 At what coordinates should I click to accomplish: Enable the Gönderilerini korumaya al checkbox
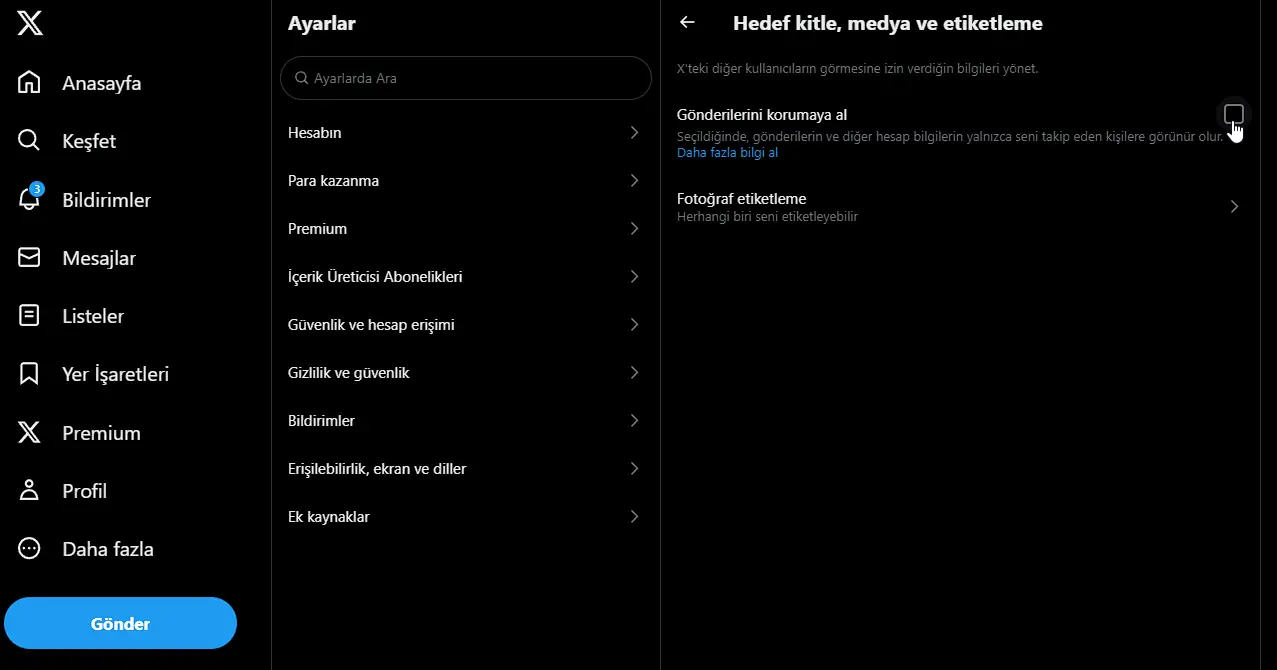click(1233, 113)
